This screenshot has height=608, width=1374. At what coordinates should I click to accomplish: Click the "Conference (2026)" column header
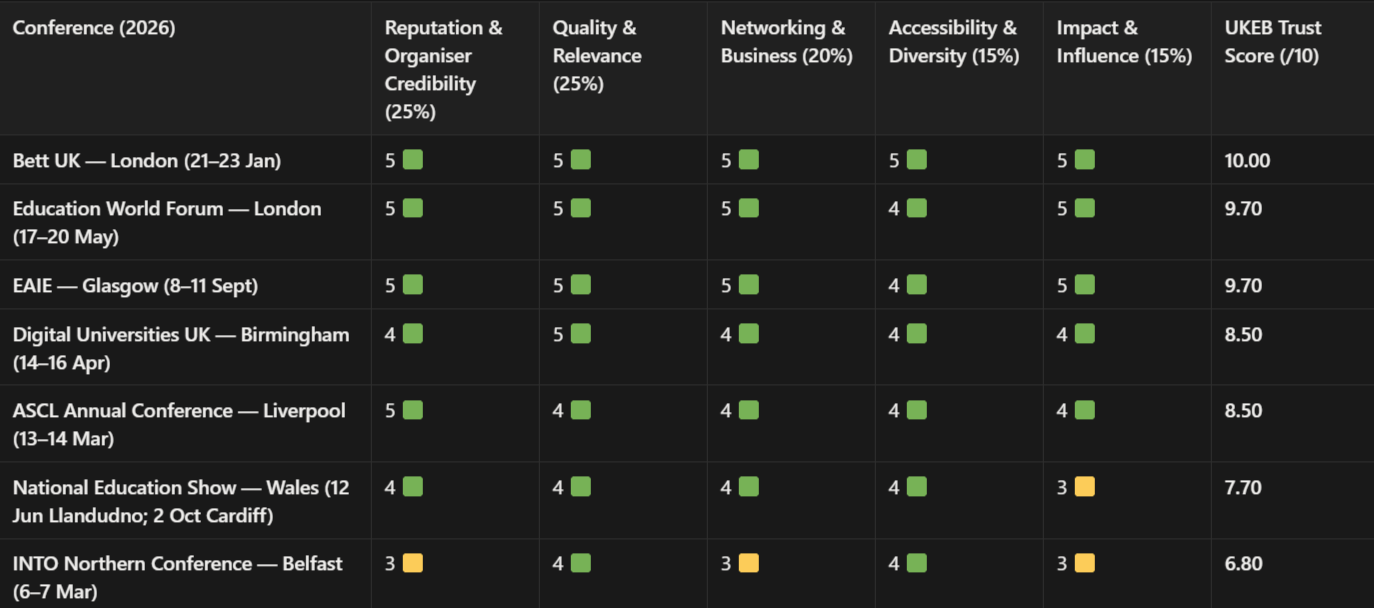(x=94, y=28)
